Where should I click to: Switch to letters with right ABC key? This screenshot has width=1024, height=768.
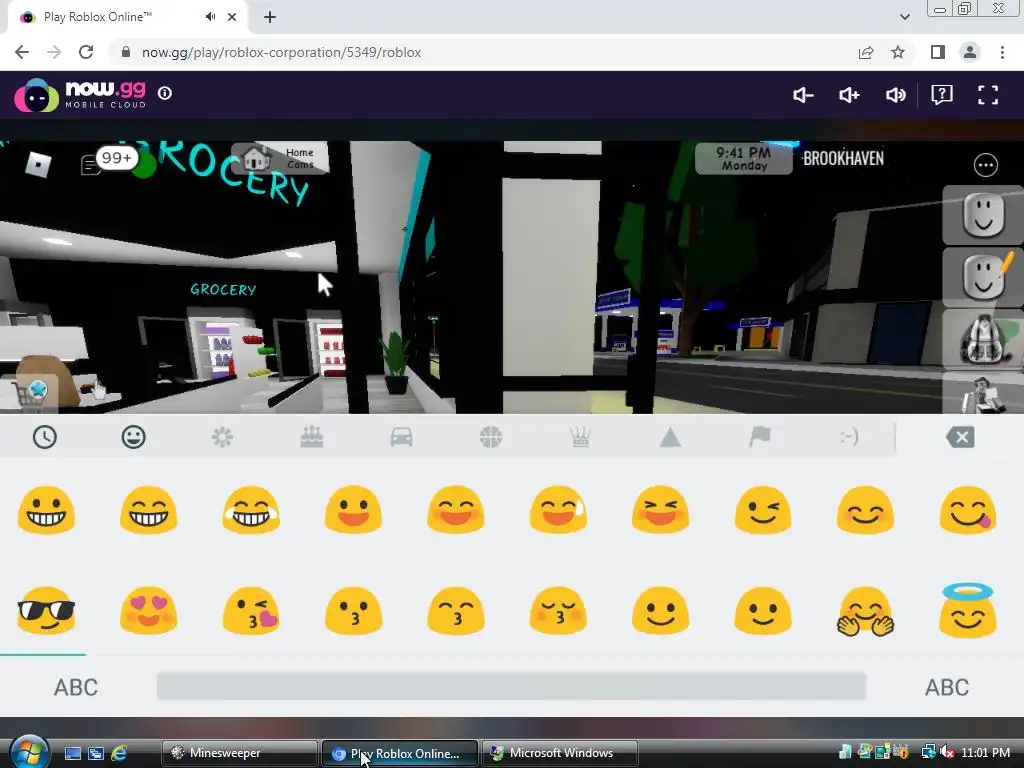(x=947, y=687)
